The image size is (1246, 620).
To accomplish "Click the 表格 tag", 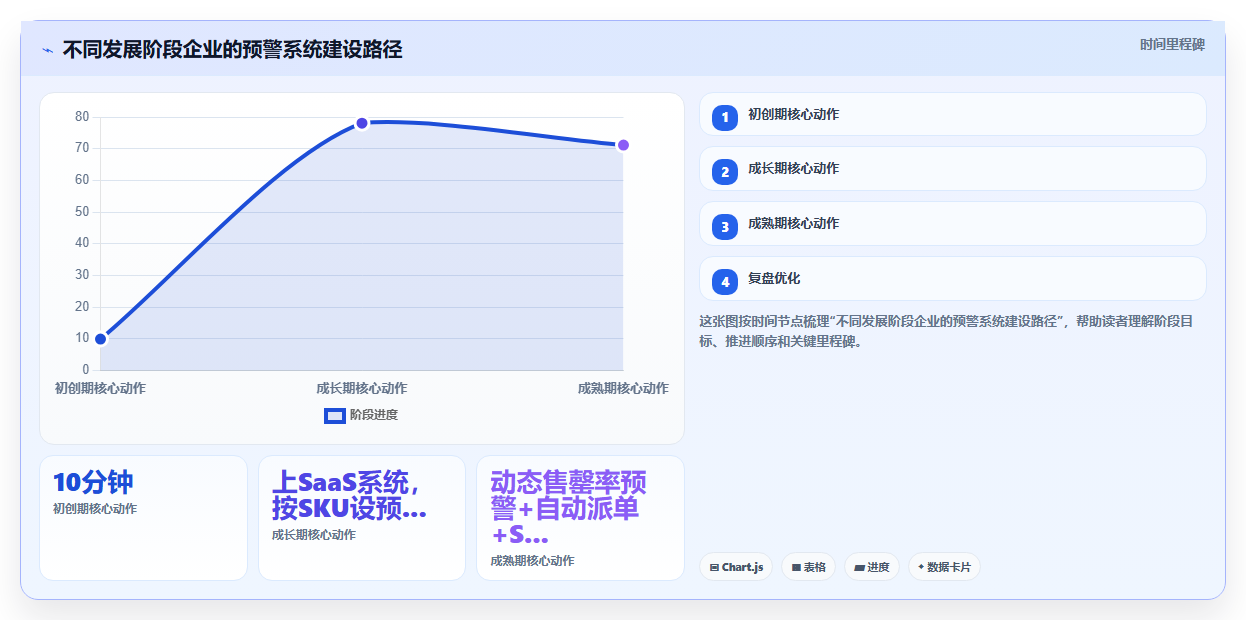I will click(809, 567).
